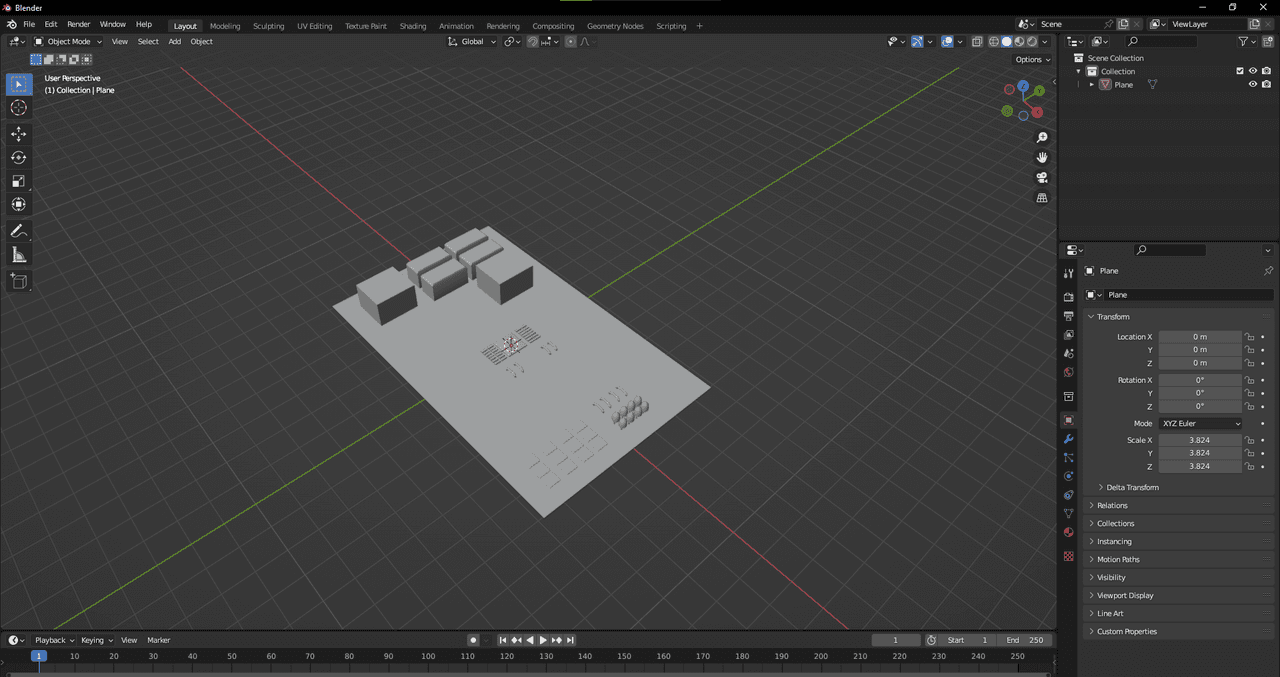Toggle camera view in viewport
This screenshot has height=677, width=1280.
(x=1042, y=178)
